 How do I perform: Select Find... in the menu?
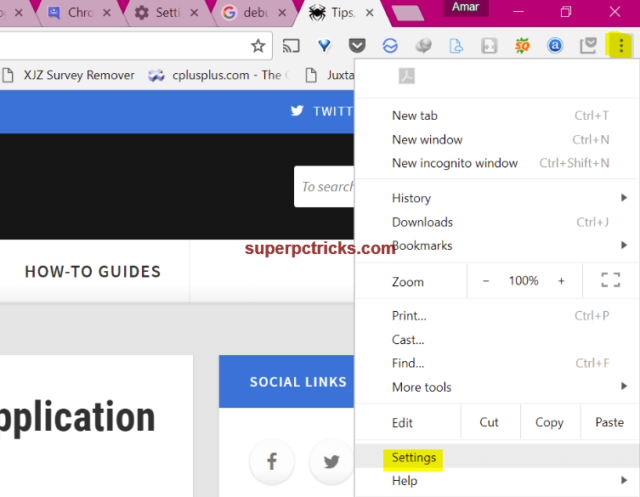[x=497, y=363]
